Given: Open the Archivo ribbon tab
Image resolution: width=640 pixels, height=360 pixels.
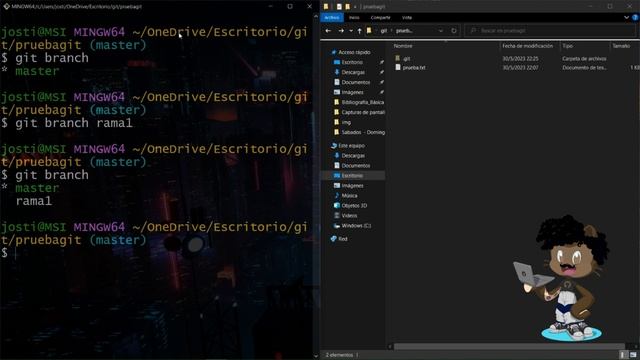Looking at the screenshot, I should pos(332,18).
